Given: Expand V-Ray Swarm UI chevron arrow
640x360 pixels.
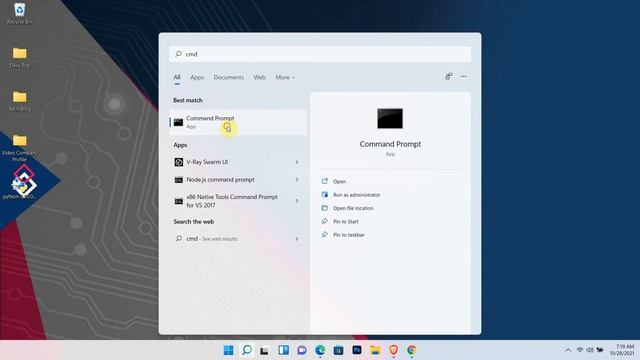Looking at the screenshot, I should pos(297,162).
